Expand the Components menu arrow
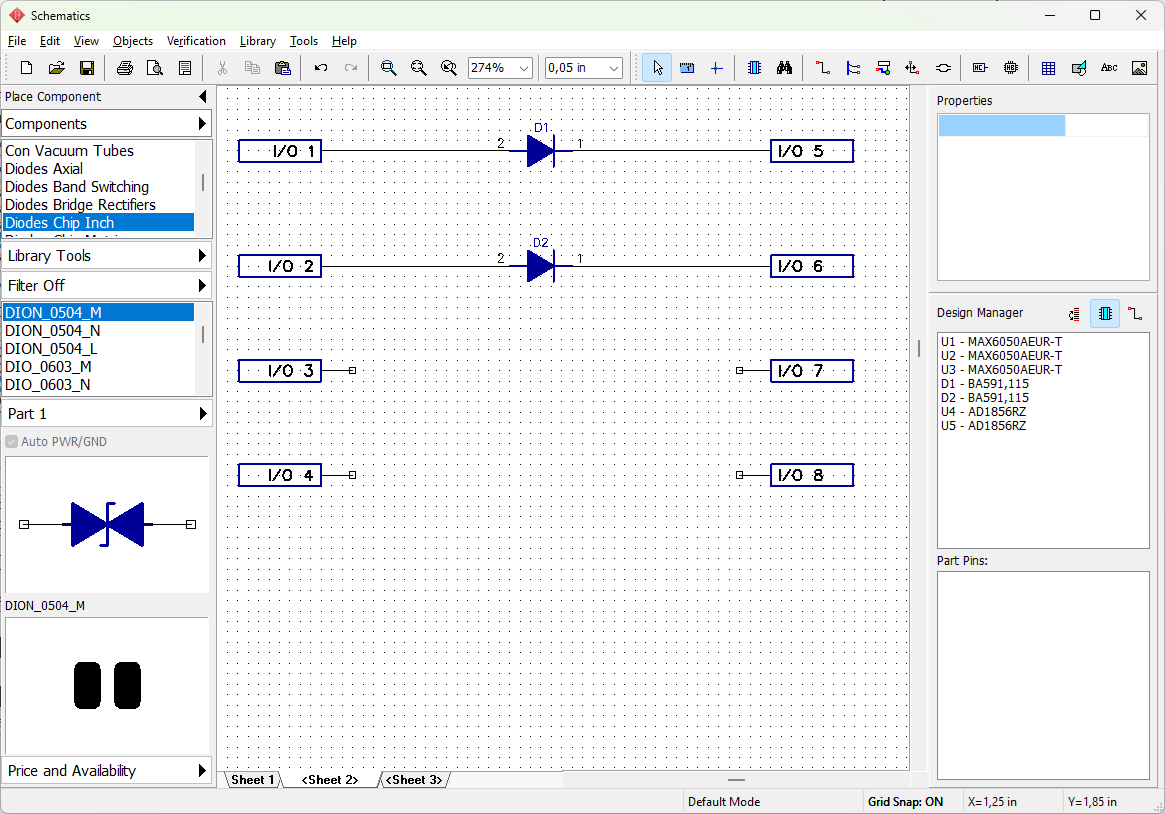 (x=202, y=124)
